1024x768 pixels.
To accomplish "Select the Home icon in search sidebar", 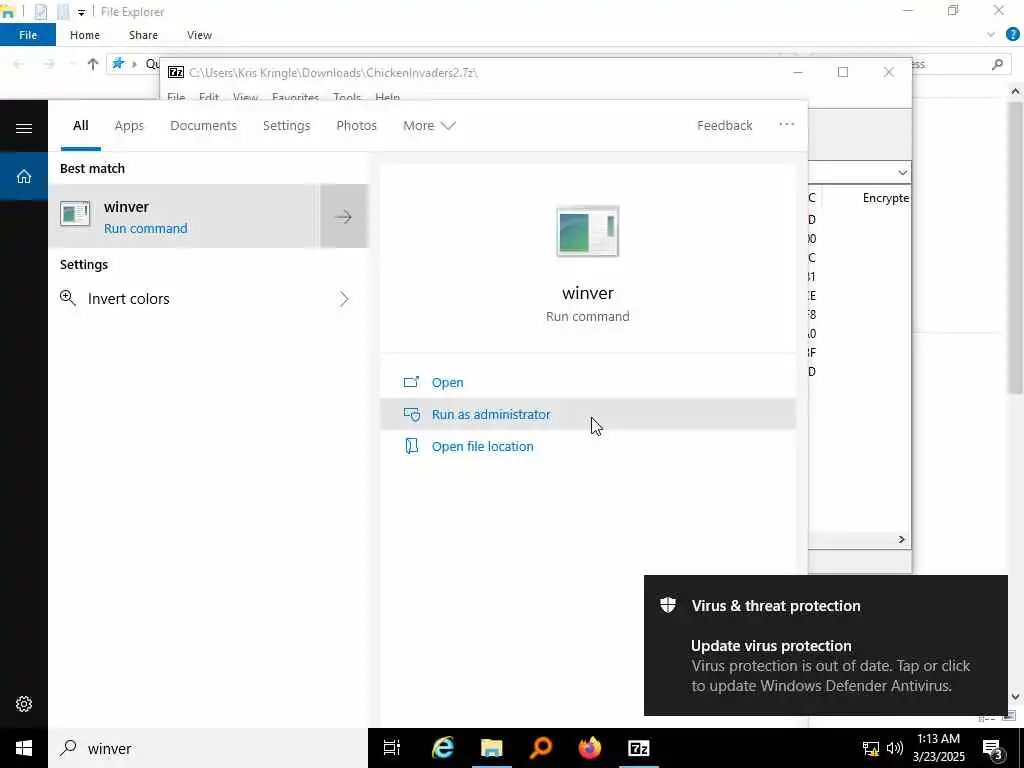I will coord(24,176).
